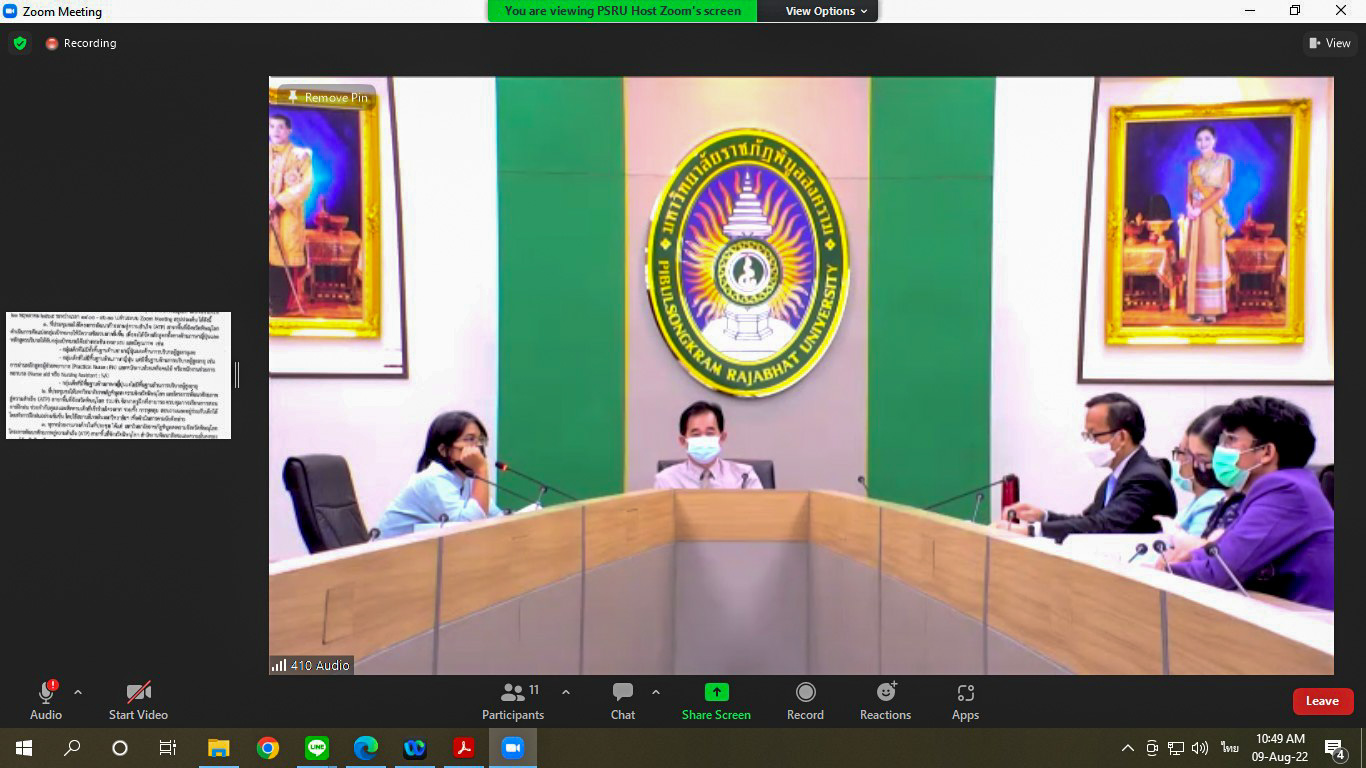Open the Reactions menu
Image resolution: width=1366 pixels, height=768 pixels.
click(885, 700)
